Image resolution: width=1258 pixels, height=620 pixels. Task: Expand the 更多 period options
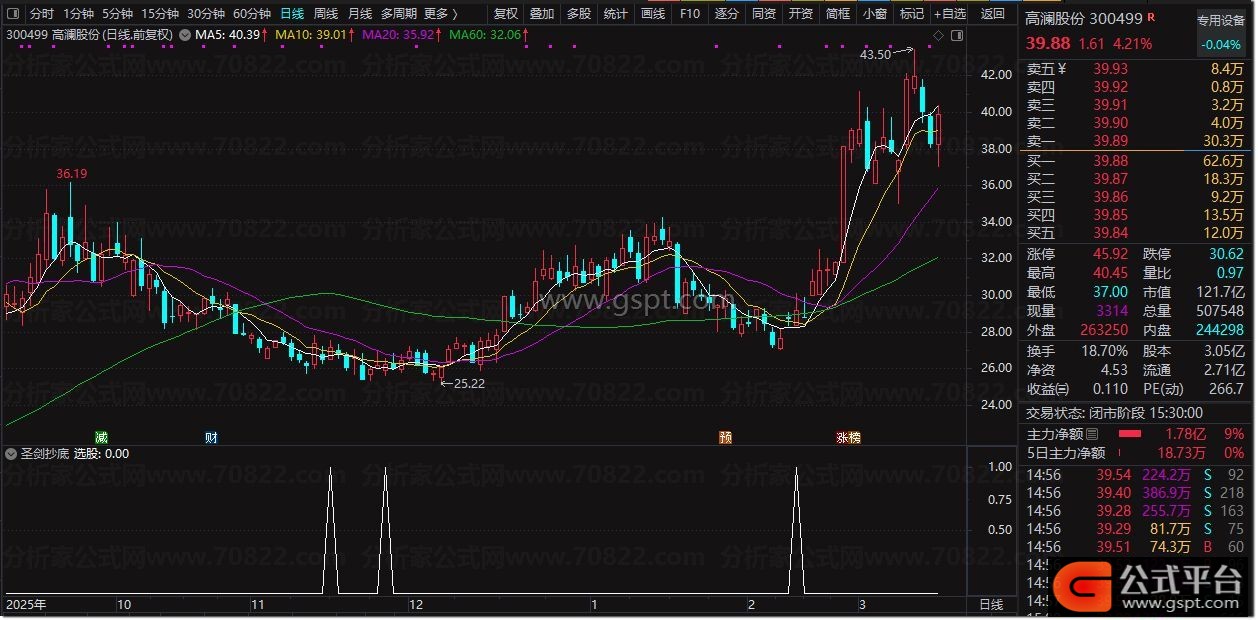click(x=440, y=14)
